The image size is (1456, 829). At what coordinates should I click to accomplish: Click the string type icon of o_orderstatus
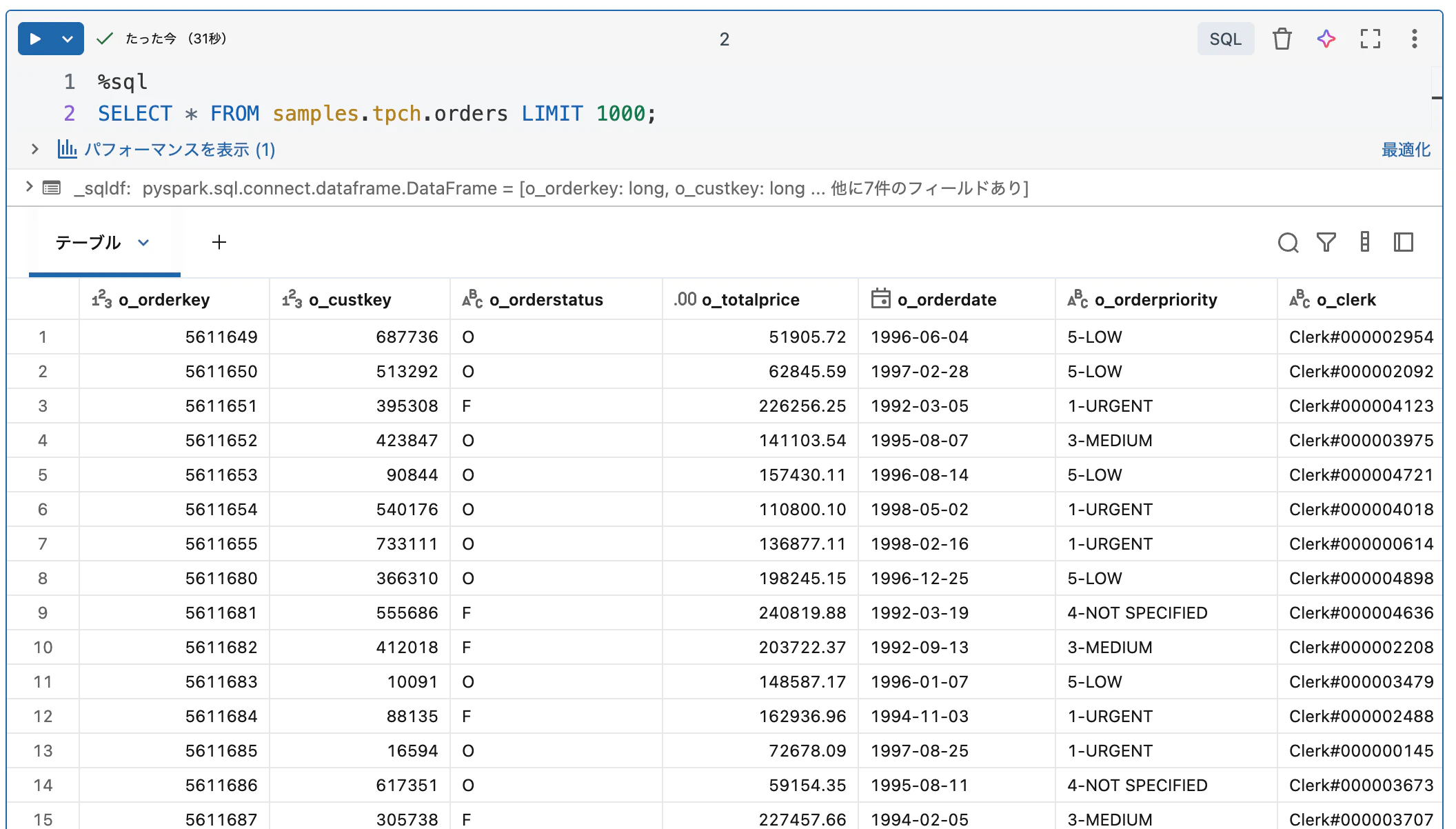472,299
